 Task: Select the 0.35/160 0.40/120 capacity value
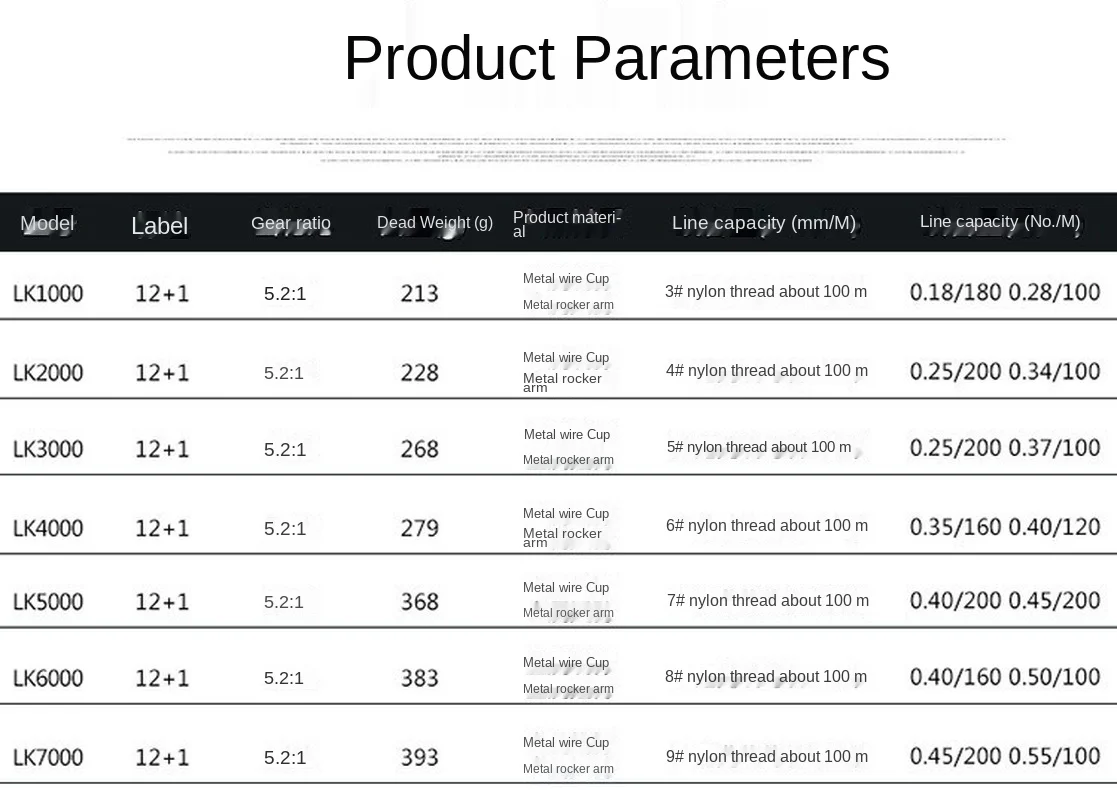1004,527
